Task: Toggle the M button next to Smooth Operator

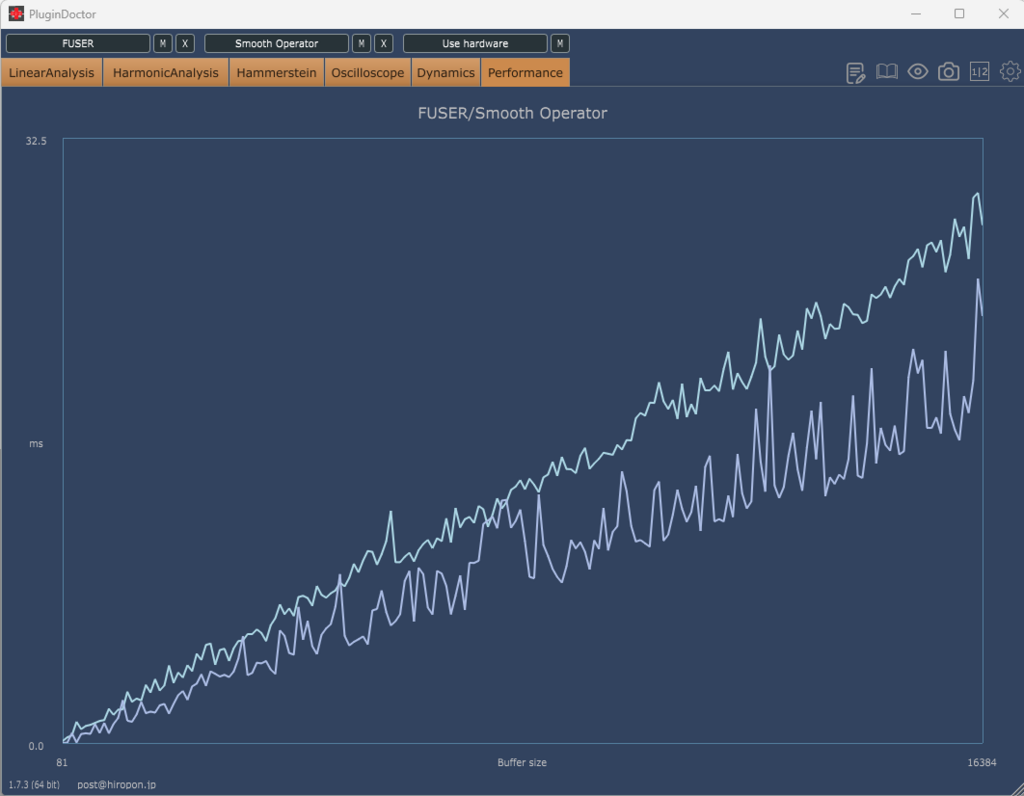Action: pos(361,44)
